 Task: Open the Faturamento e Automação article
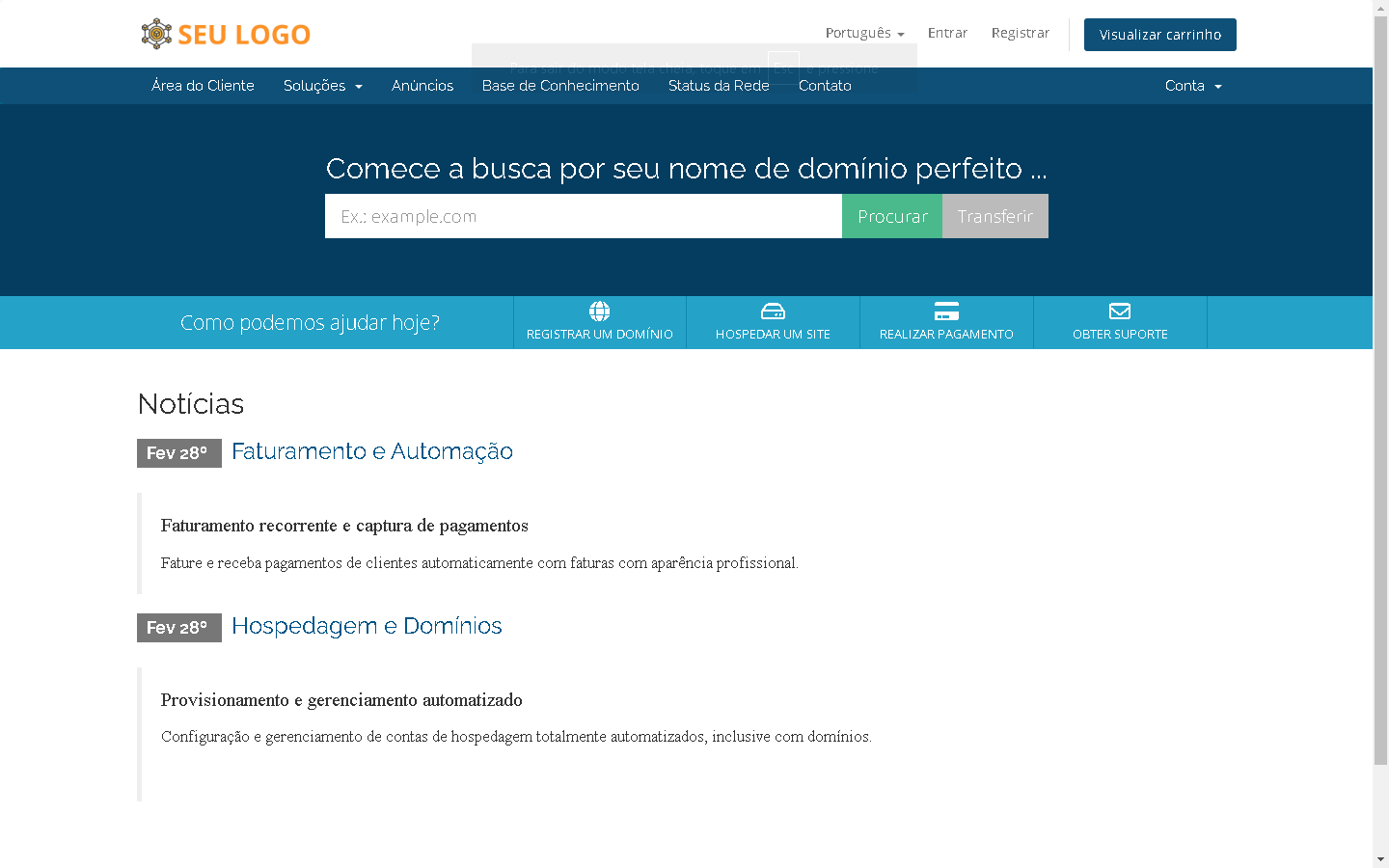(x=372, y=451)
